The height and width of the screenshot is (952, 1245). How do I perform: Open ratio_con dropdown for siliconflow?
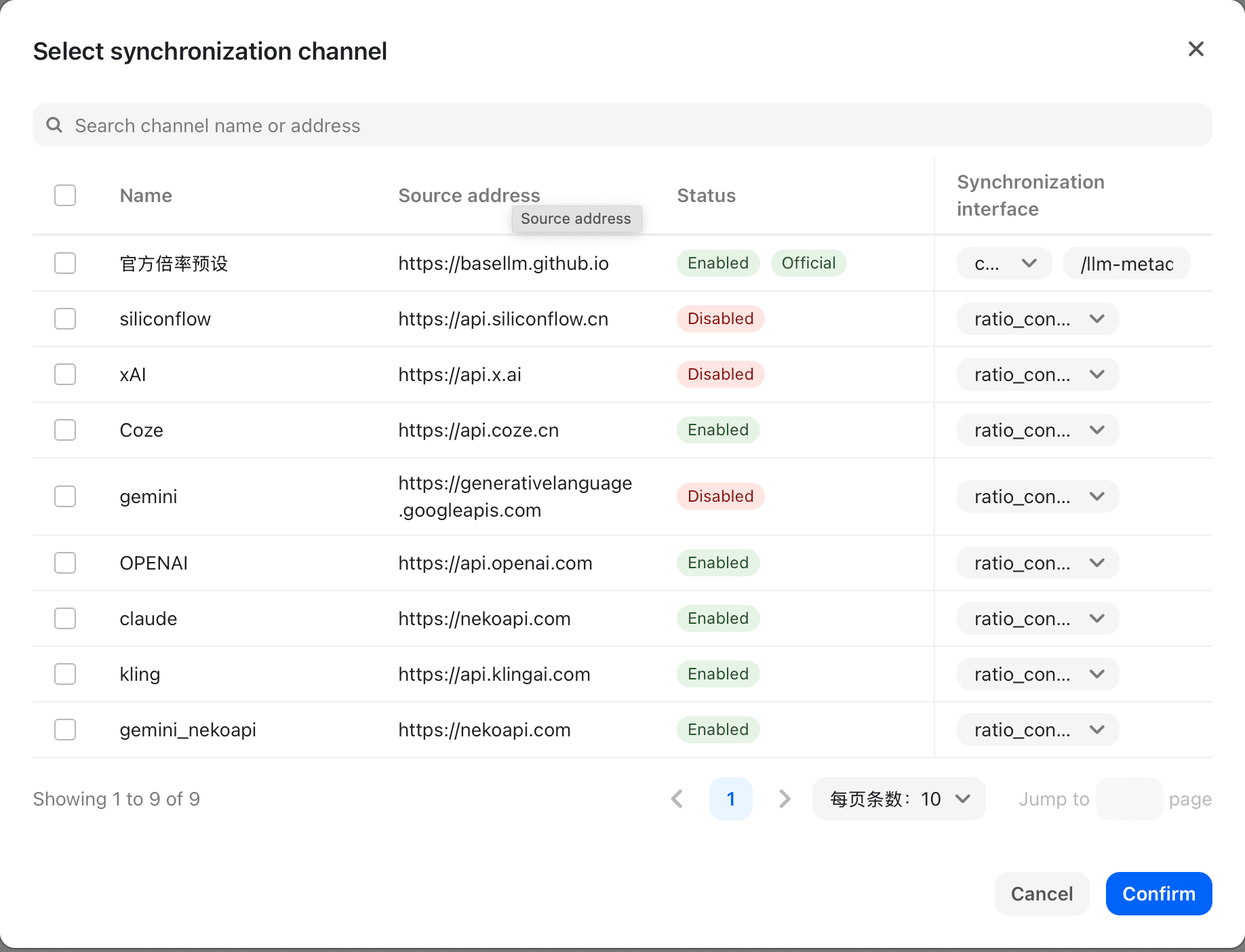(1037, 319)
